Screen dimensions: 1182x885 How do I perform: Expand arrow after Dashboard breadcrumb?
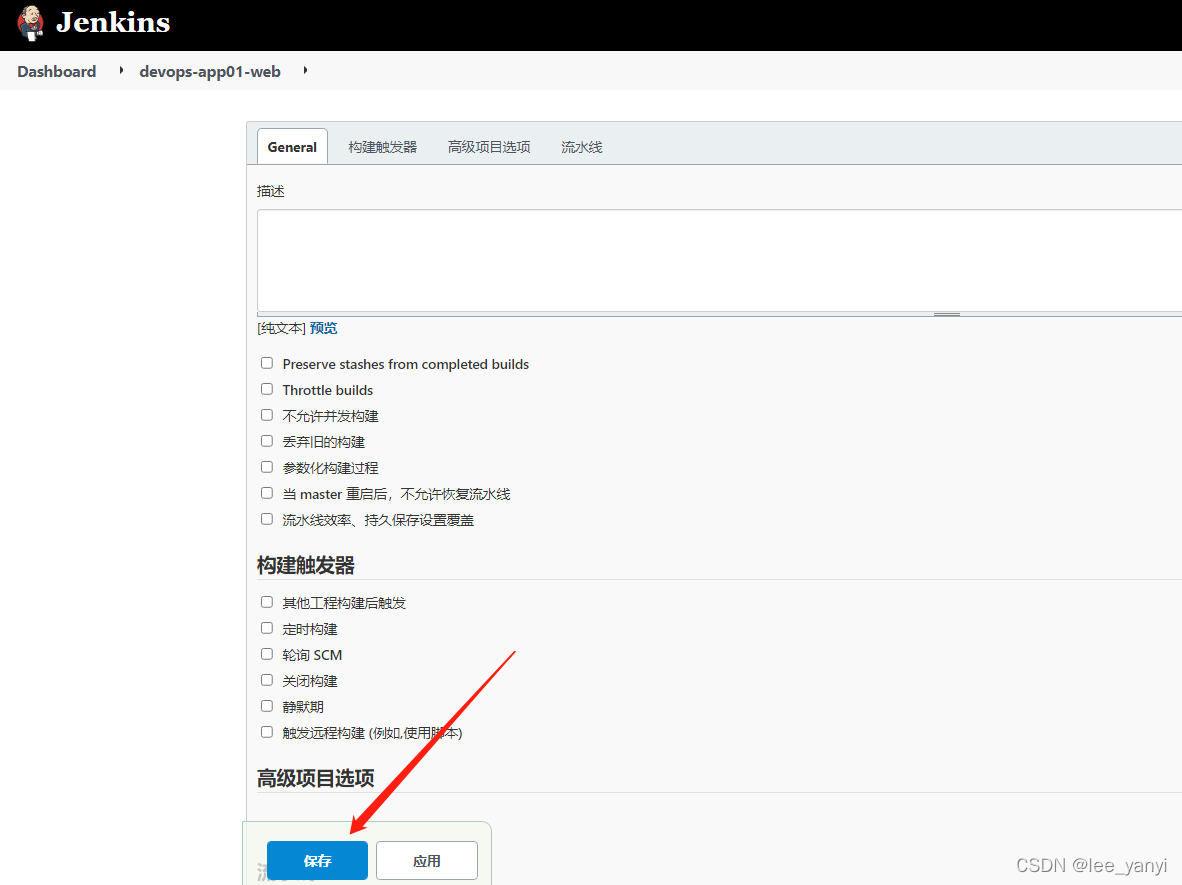pos(121,70)
